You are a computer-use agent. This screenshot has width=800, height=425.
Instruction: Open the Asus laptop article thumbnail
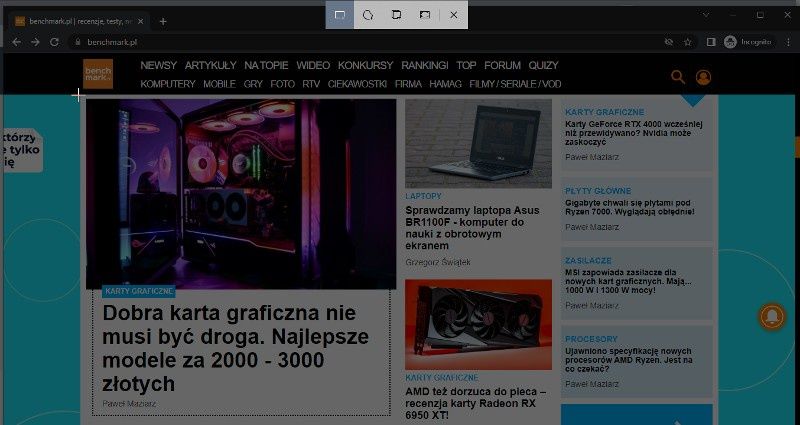pyautogui.click(x=478, y=143)
